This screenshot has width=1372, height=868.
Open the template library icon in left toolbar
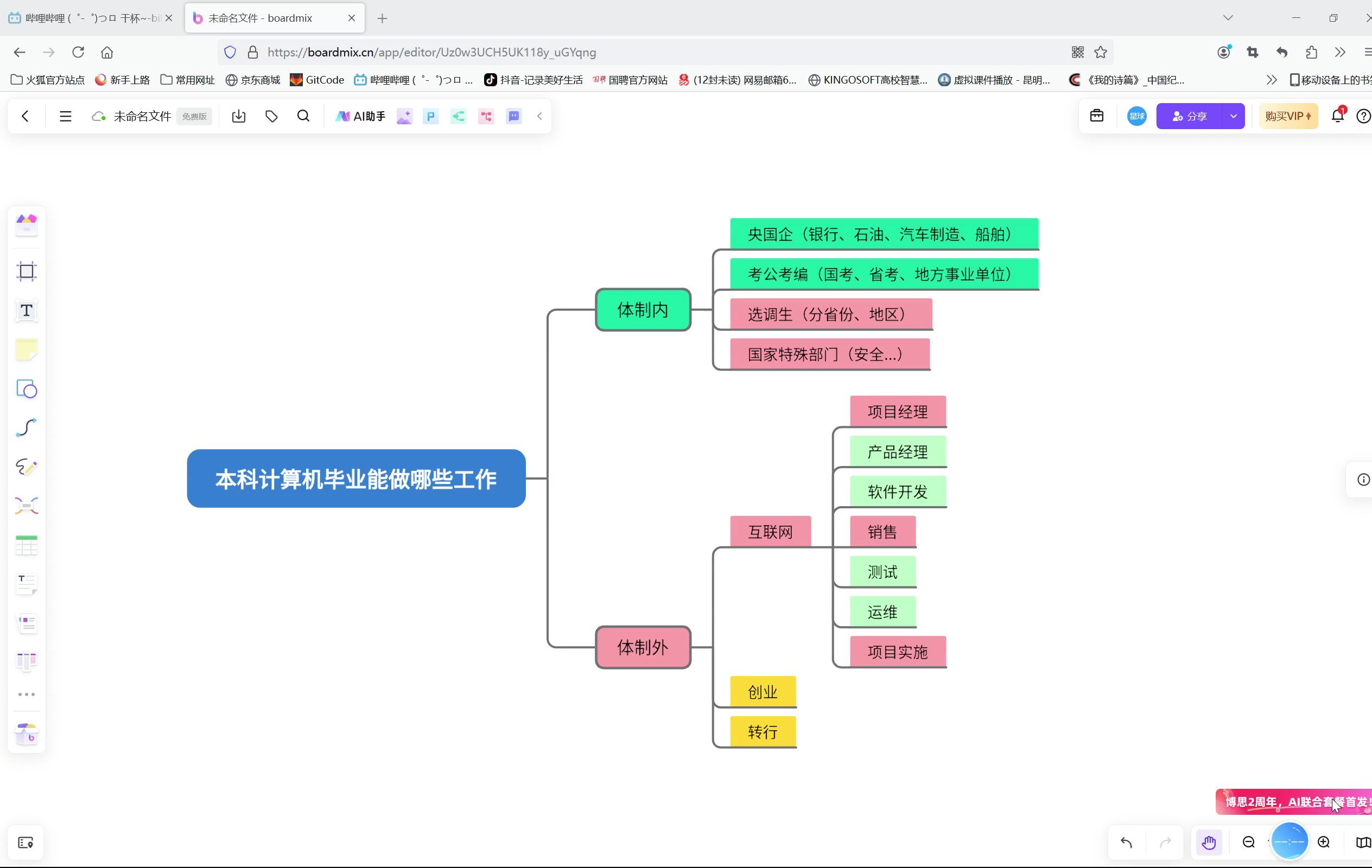click(x=27, y=225)
